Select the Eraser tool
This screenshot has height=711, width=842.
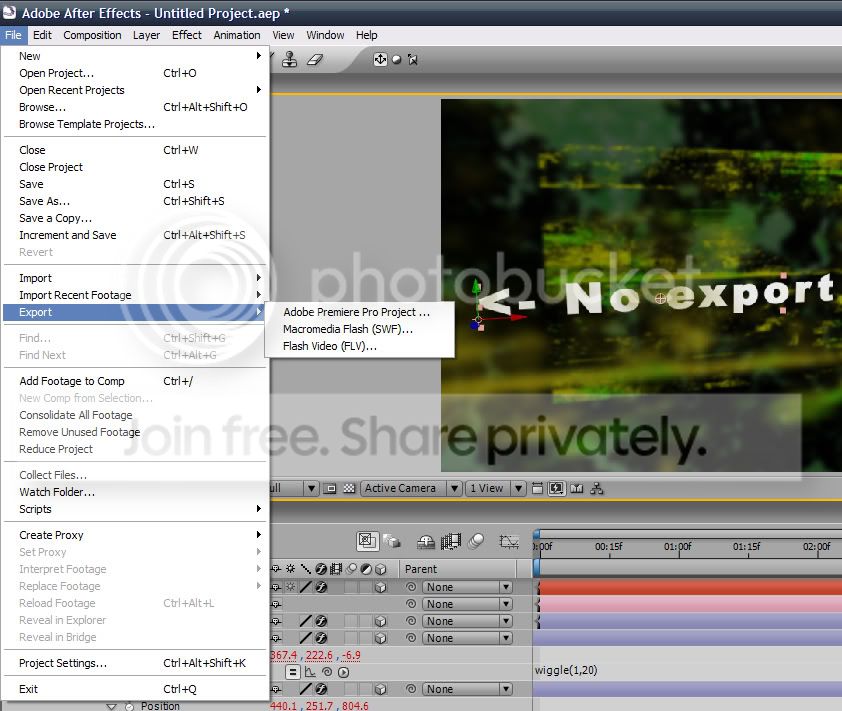pyautogui.click(x=315, y=59)
